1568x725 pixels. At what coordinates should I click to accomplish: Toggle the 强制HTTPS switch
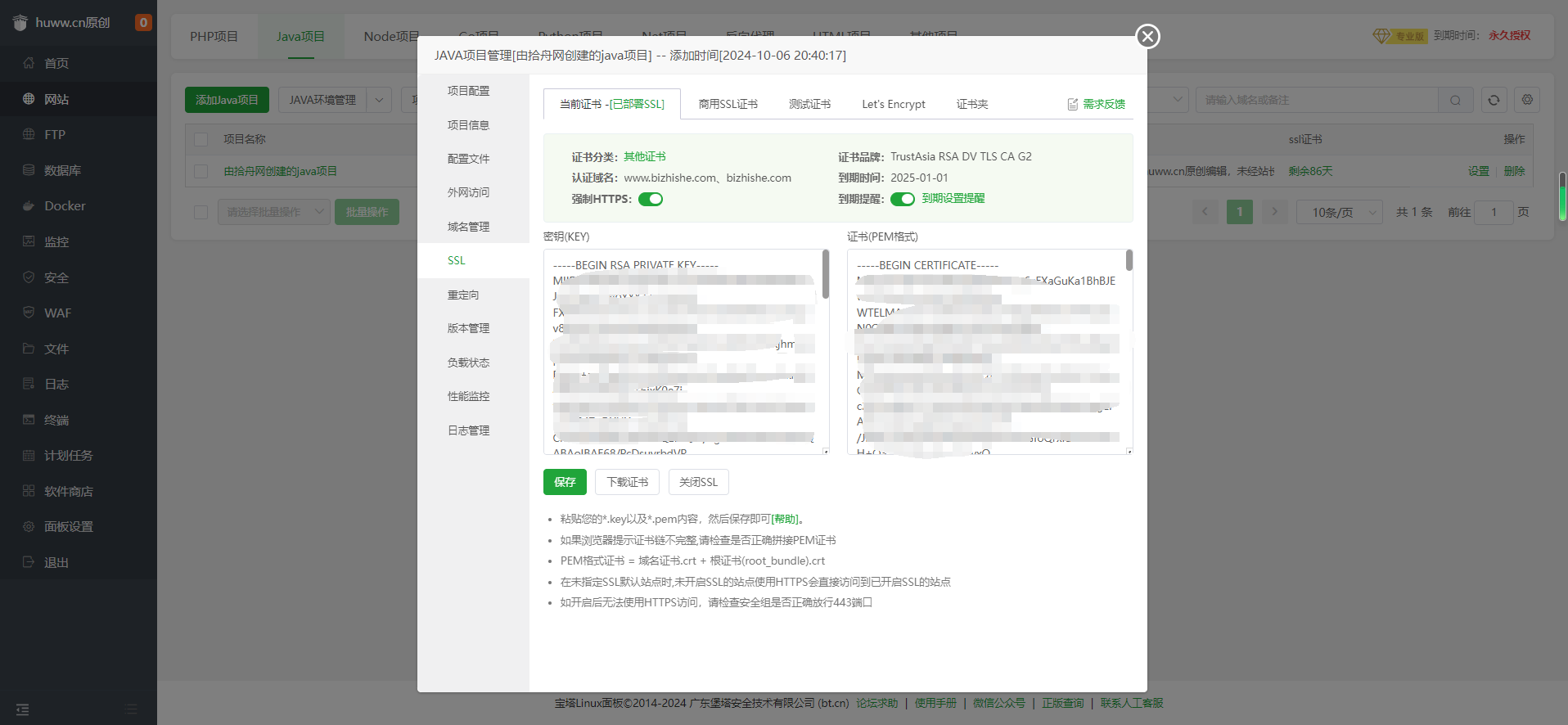[x=651, y=199]
